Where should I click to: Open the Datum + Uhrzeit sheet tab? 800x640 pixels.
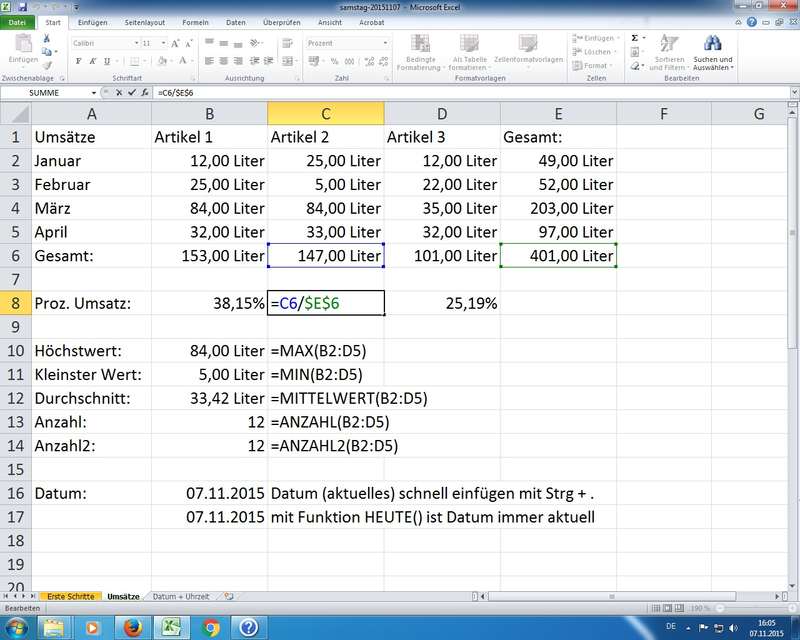[181, 596]
